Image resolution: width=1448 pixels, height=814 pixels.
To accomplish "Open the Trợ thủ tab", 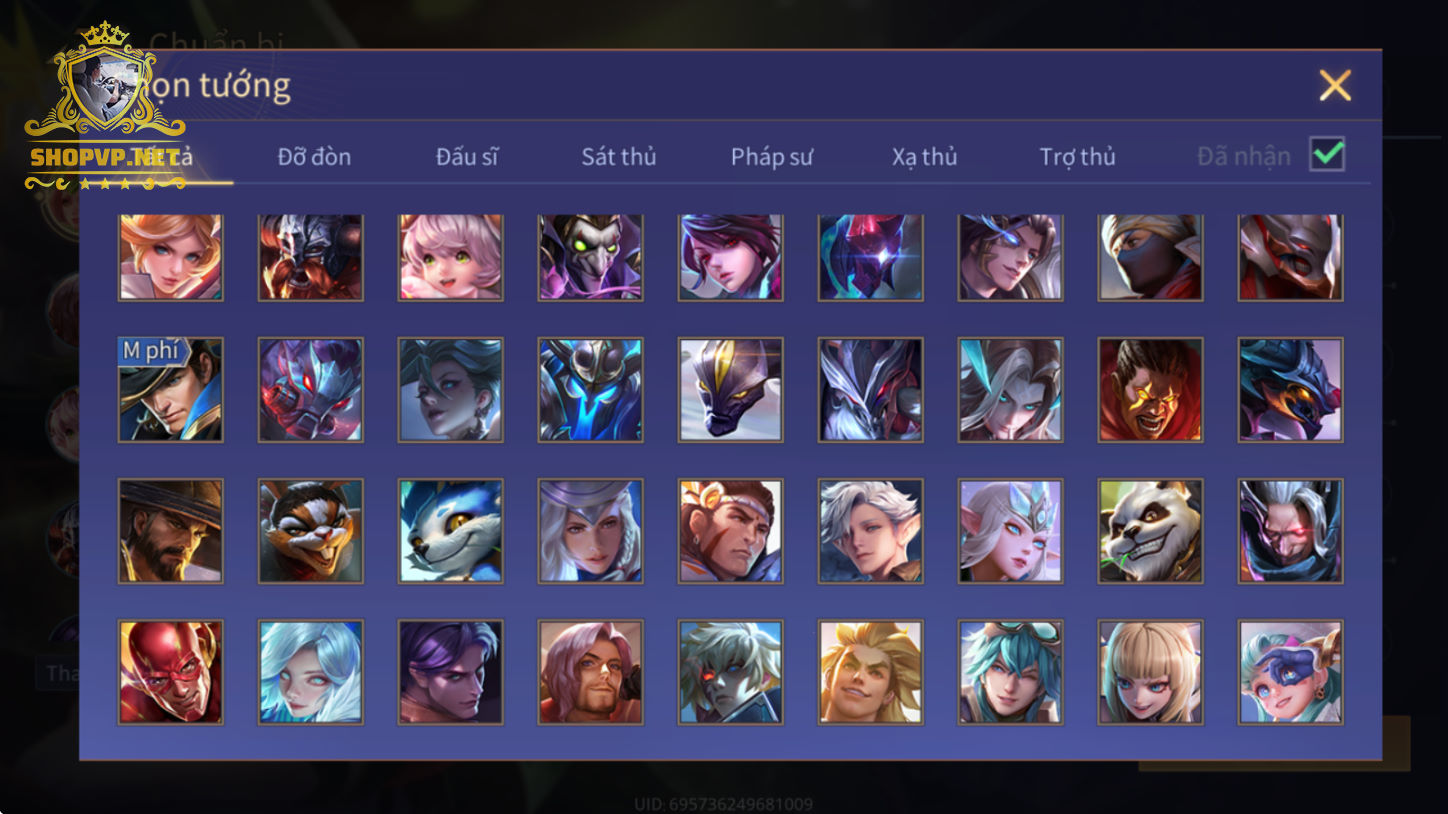I will (1077, 157).
